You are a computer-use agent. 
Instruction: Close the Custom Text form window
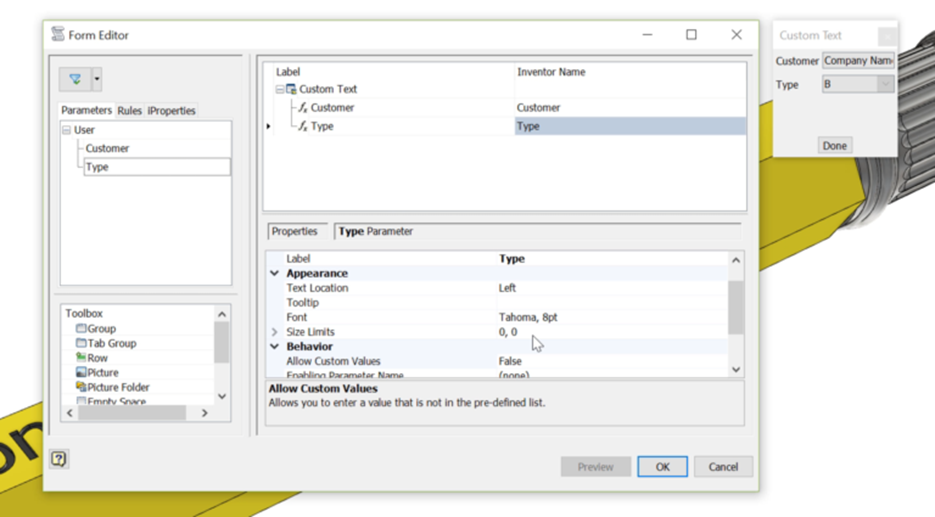[x=887, y=36]
